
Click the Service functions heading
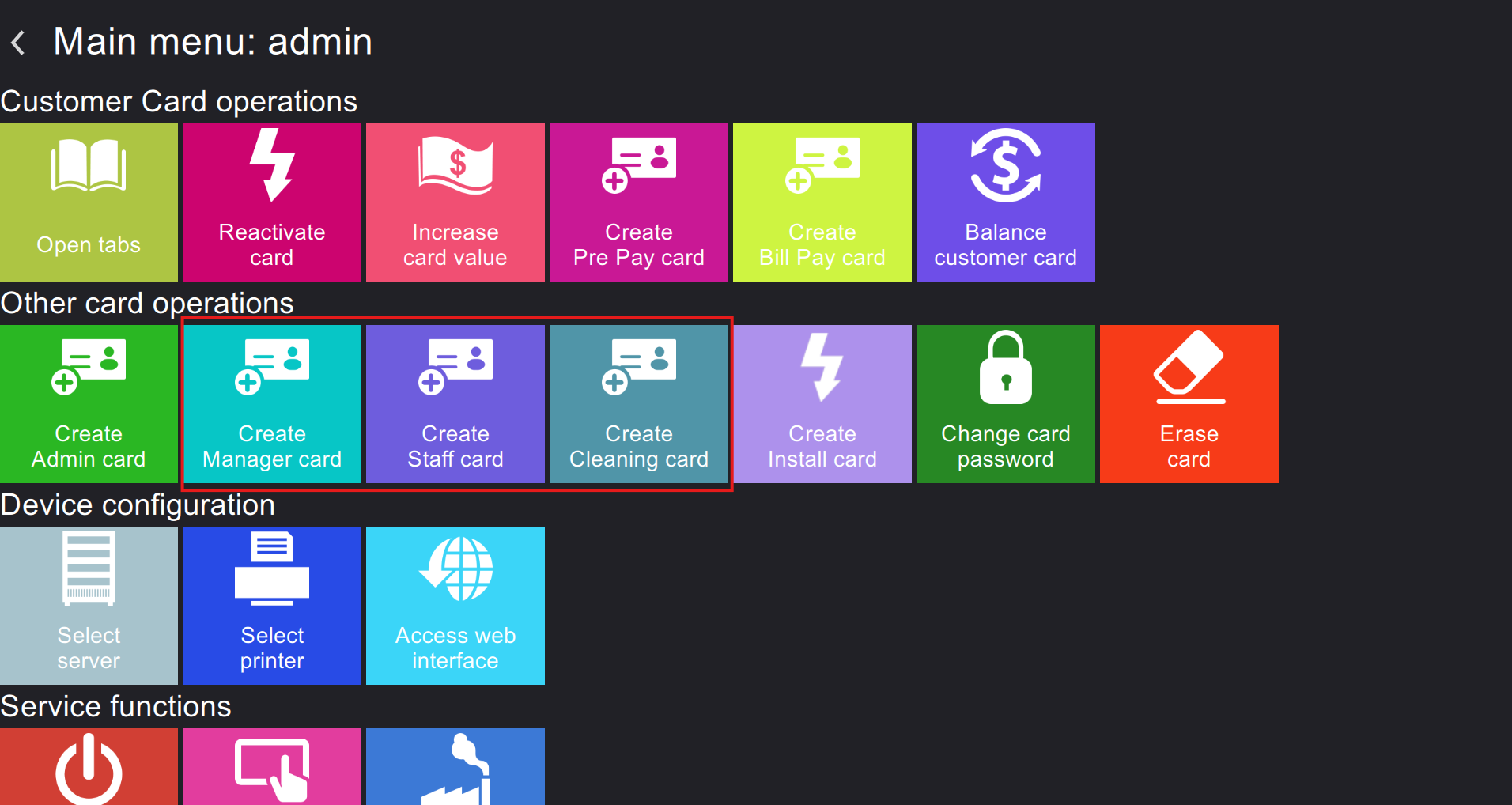pos(115,706)
